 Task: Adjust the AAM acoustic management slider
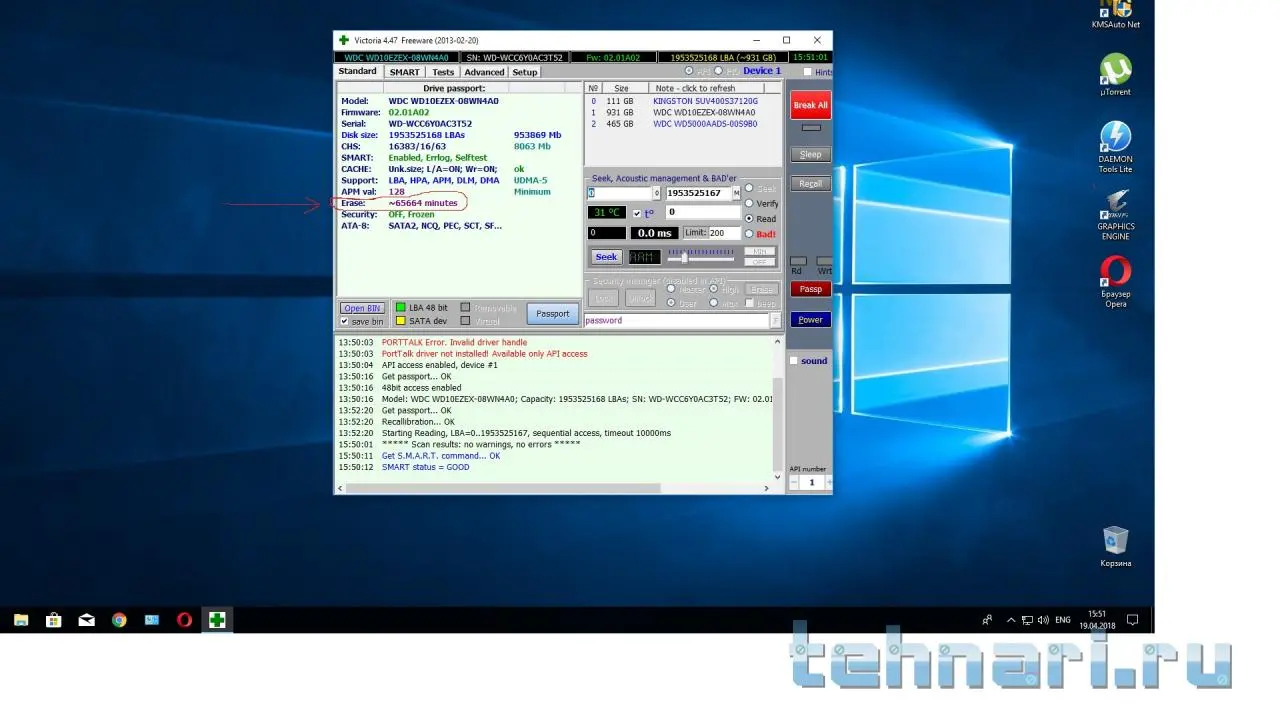pyautogui.click(x=684, y=258)
